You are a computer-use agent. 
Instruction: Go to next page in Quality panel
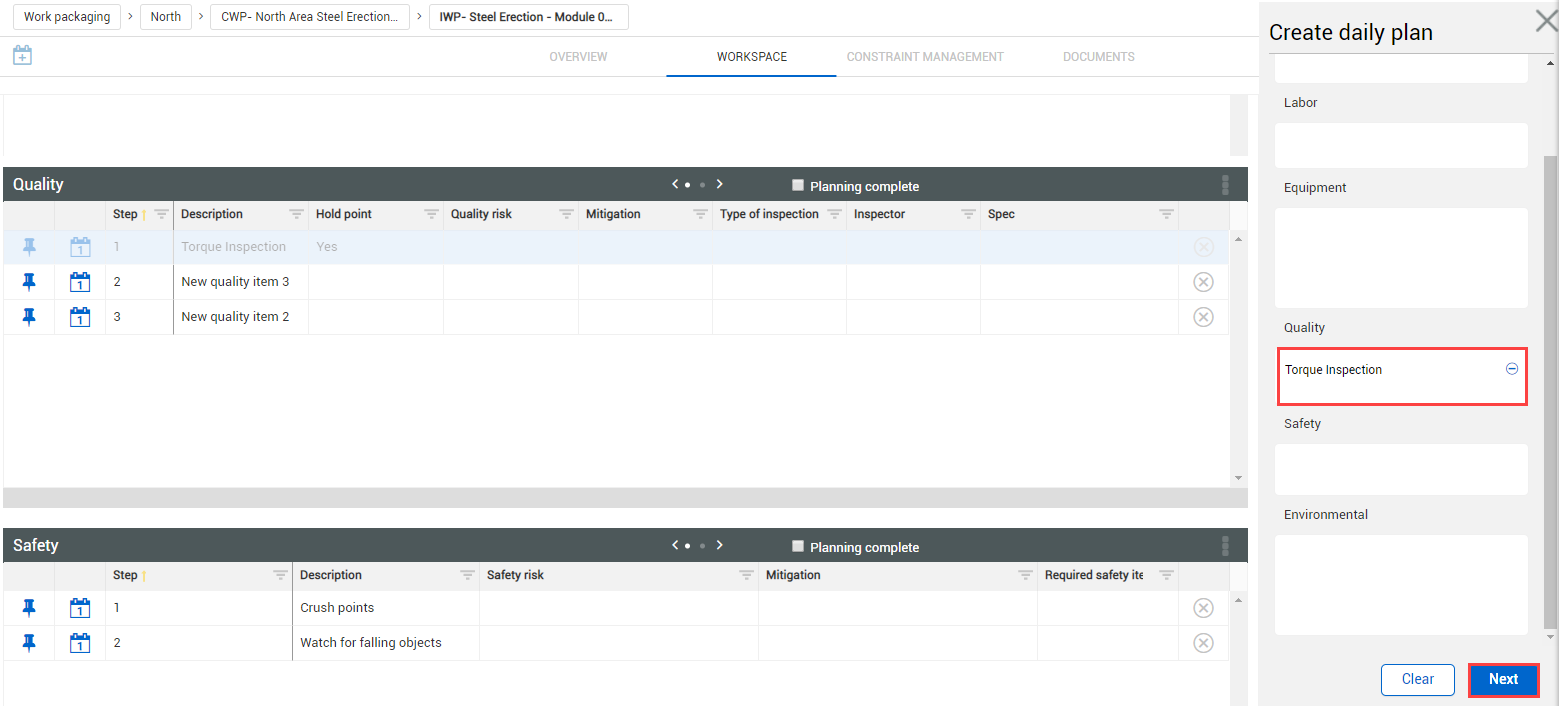pos(720,184)
